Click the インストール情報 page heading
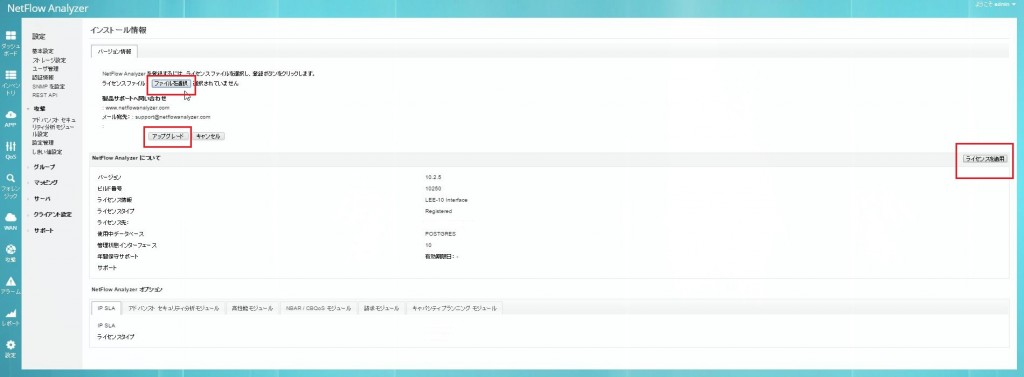1024x377 pixels. (118, 31)
